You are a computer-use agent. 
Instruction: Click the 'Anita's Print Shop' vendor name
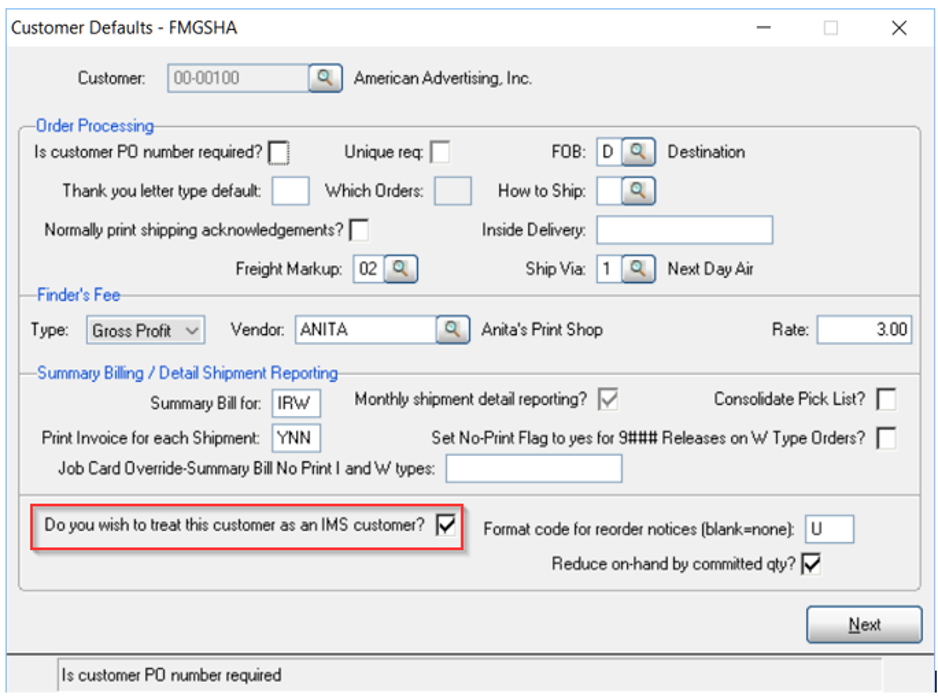pos(542,330)
